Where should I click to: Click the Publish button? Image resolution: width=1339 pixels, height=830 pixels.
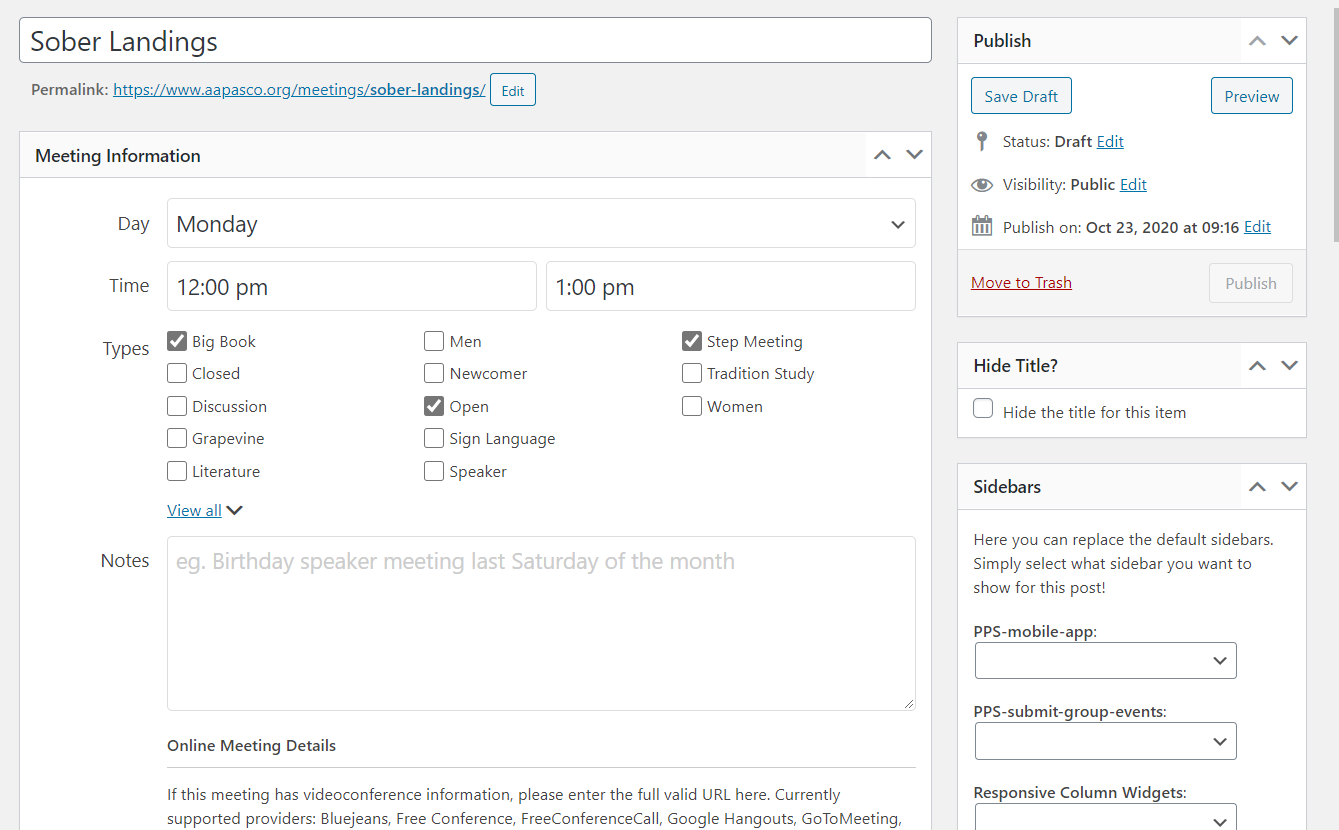click(1251, 283)
